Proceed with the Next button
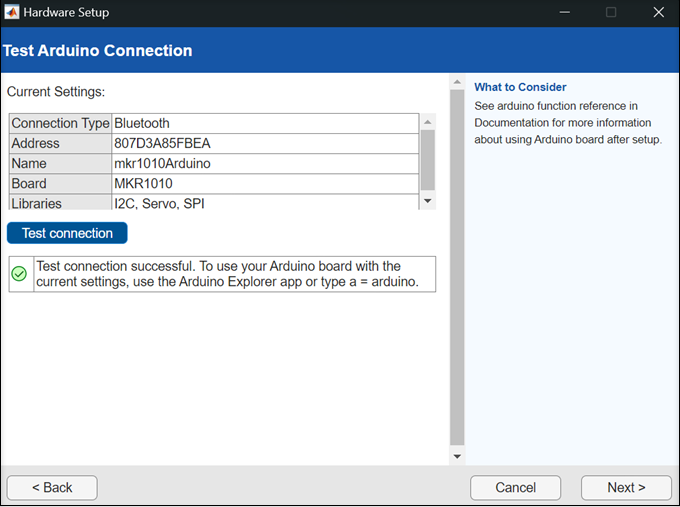680x507 pixels. tap(626, 488)
